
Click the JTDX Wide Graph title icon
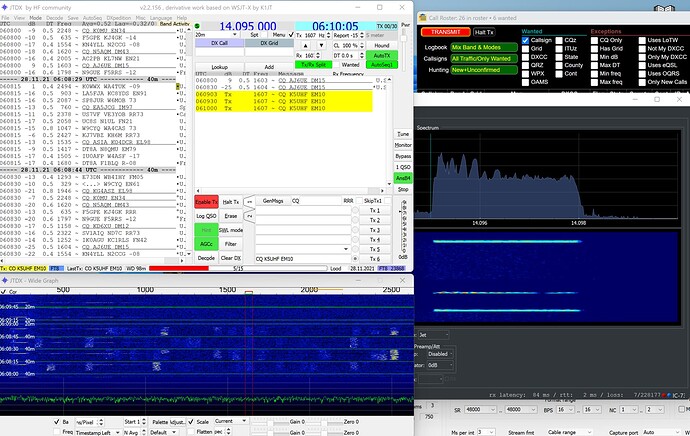pyautogui.click(x=4, y=280)
